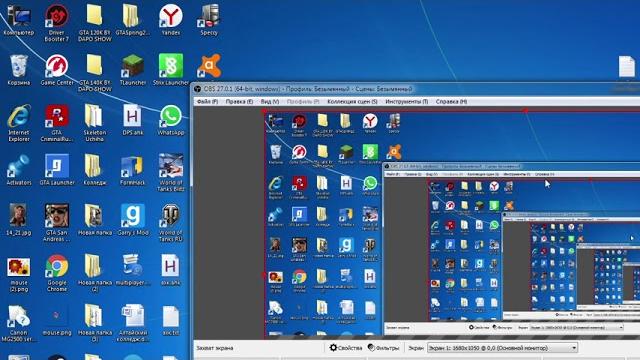Launch TLauncher Minecraft icon
This screenshot has width=640, height=360.
pos(133,70)
